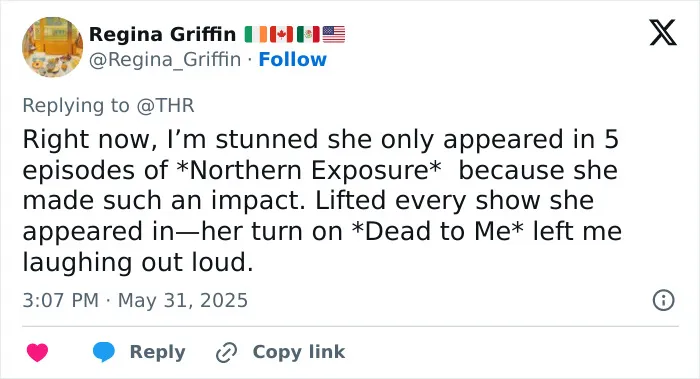This screenshot has width=700, height=379.
Task: Open the @Regina_Griffin handle
Action: 165,59
